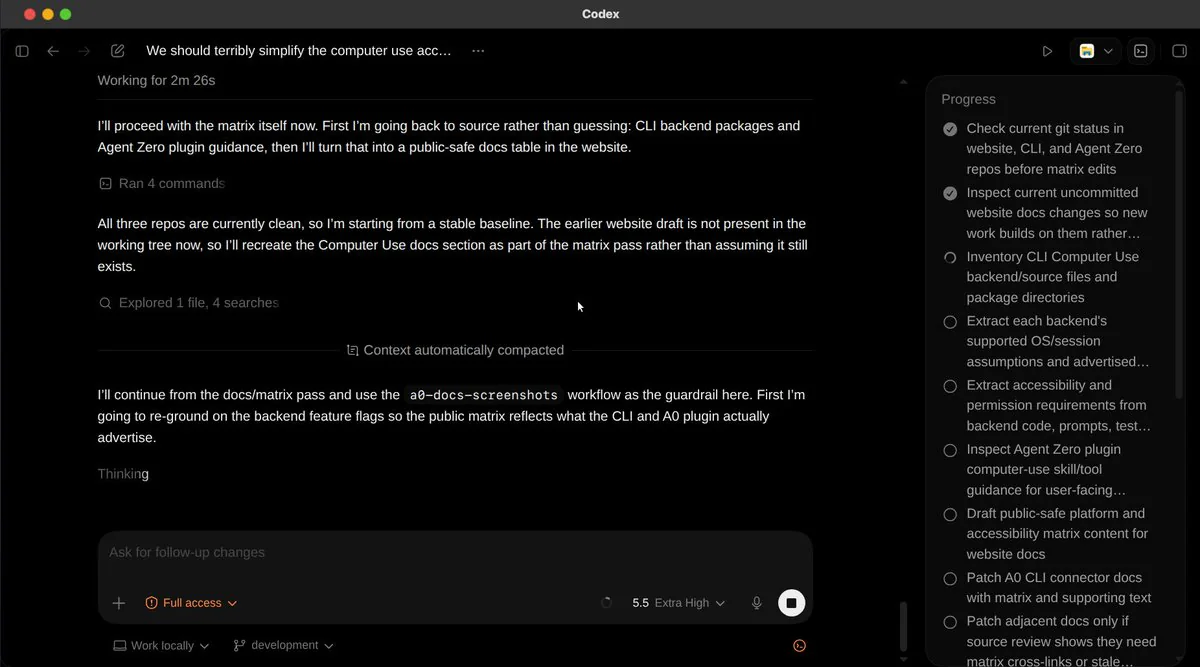Viewport: 1200px width, 667px height.
Task: Open the three-dot thread options menu
Action: tap(478, 51)
